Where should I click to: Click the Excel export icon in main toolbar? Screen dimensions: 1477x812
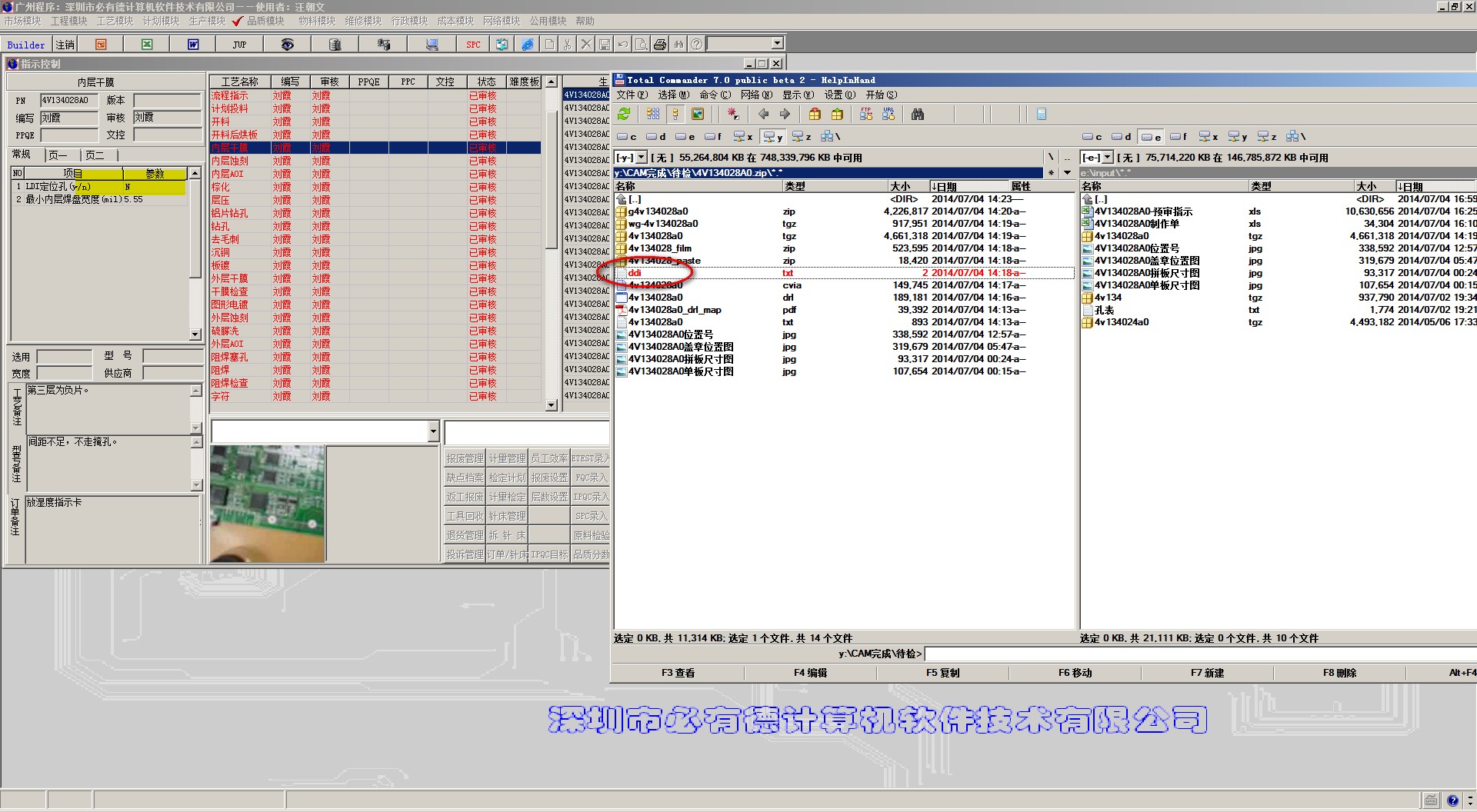(147, 45)
